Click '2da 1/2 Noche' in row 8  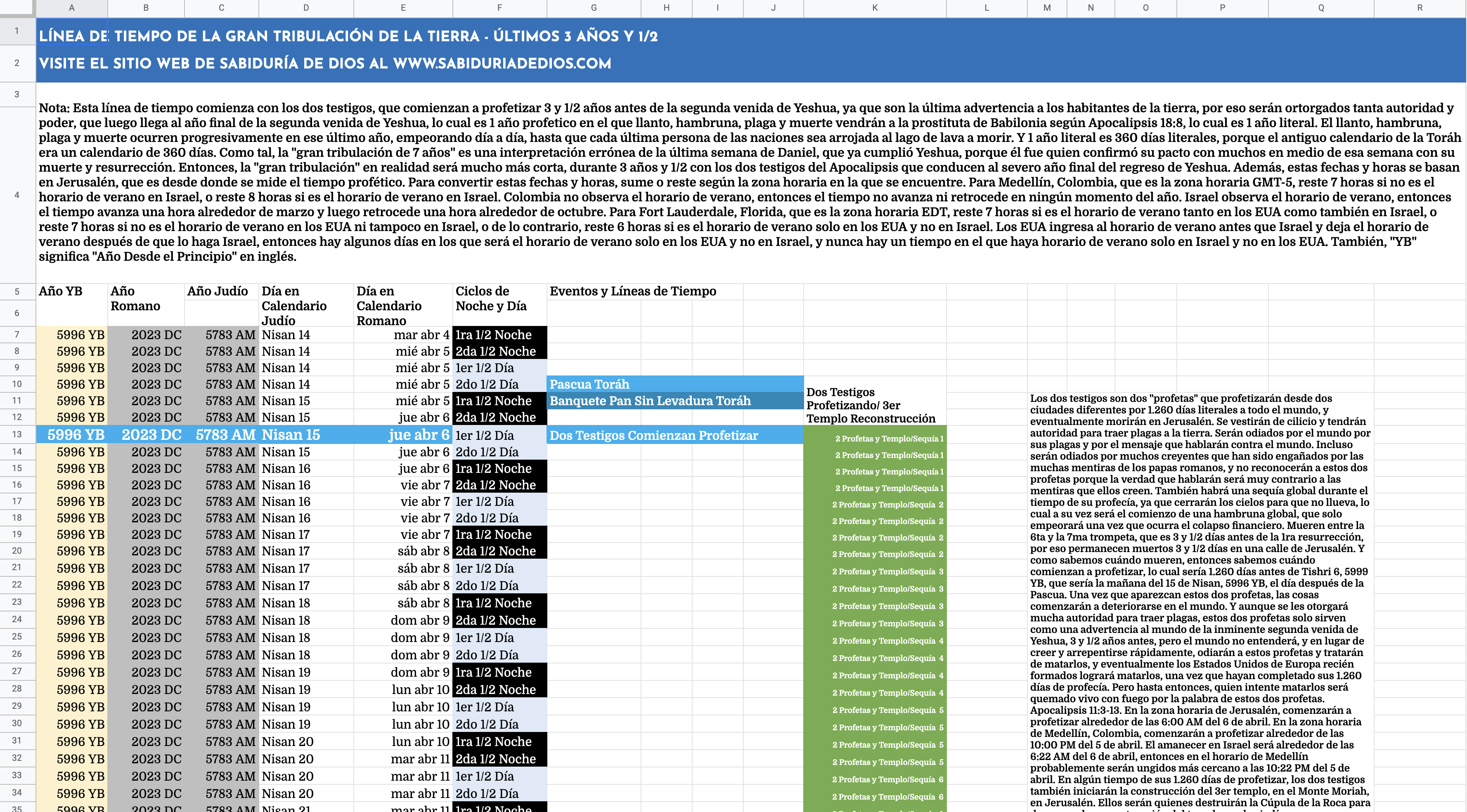pyautogui.click(x=499, y=352)
